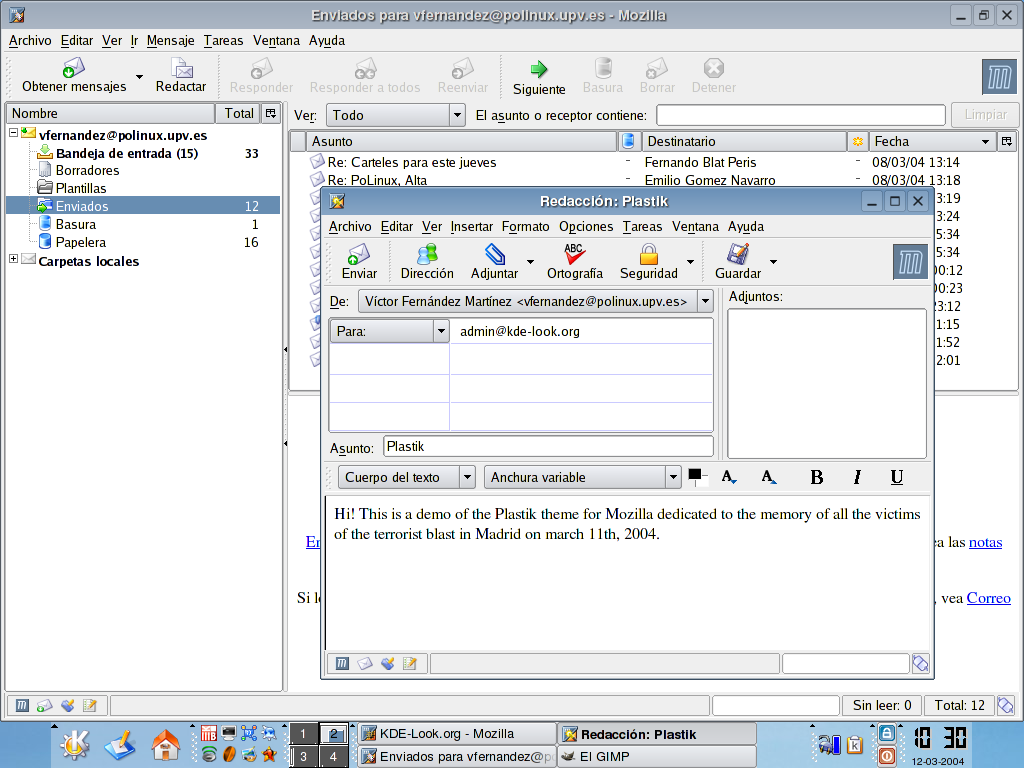Image resolution: width=1024 pixels, height=768 pixels.
Task: Open the Insertar menu in compose window
Action: tap(472, 227)
